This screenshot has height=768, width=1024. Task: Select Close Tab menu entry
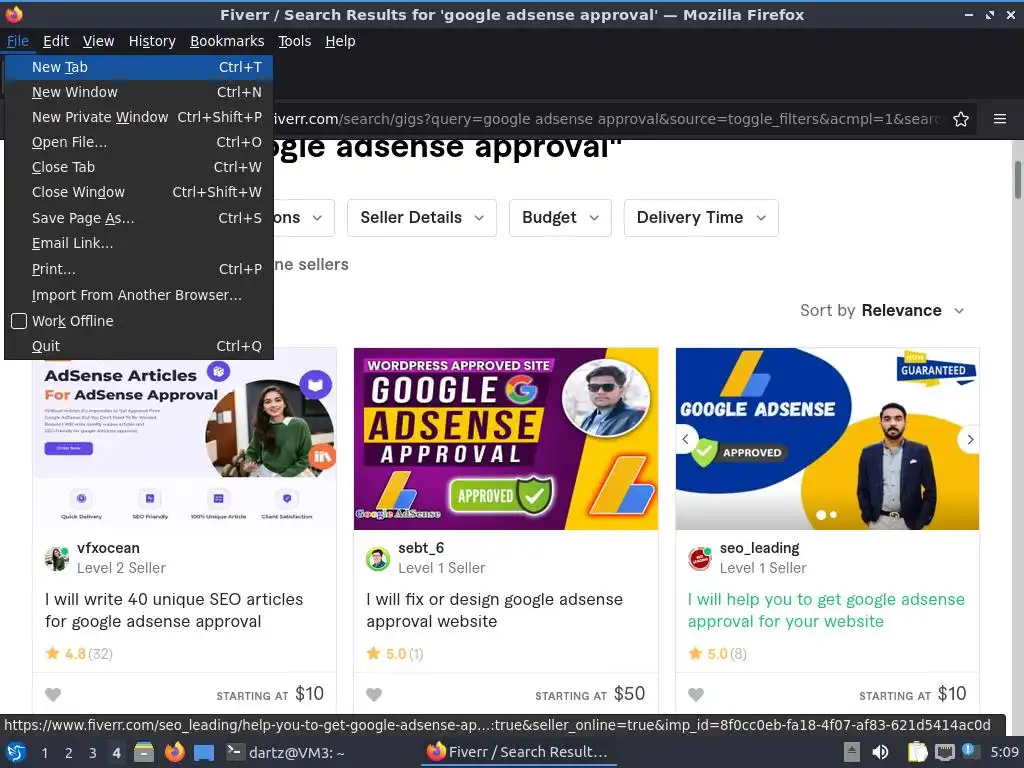(x=138, y=167)
